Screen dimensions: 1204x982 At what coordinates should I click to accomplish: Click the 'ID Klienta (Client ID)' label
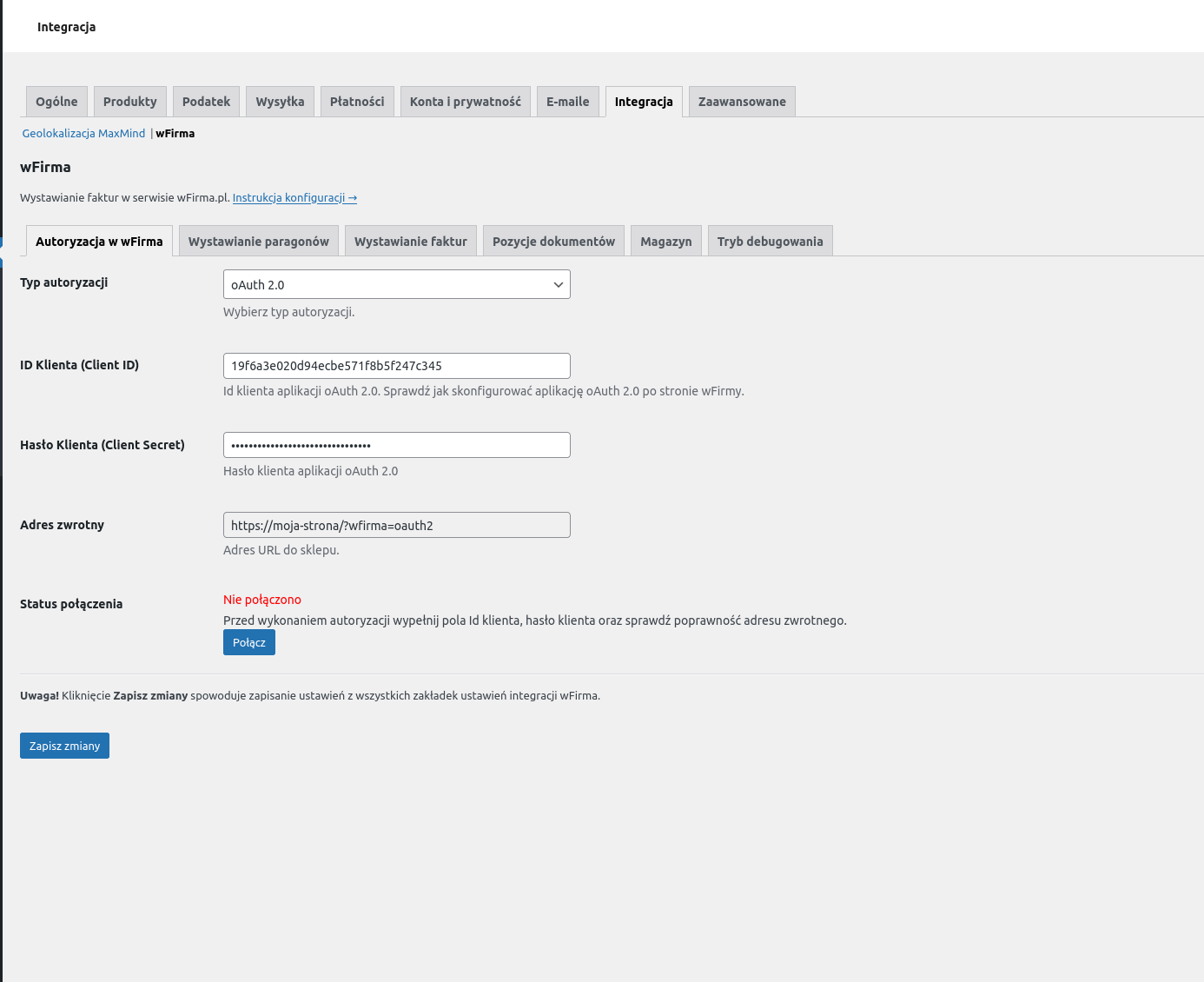pyautogui.click(x=80, y=365)
